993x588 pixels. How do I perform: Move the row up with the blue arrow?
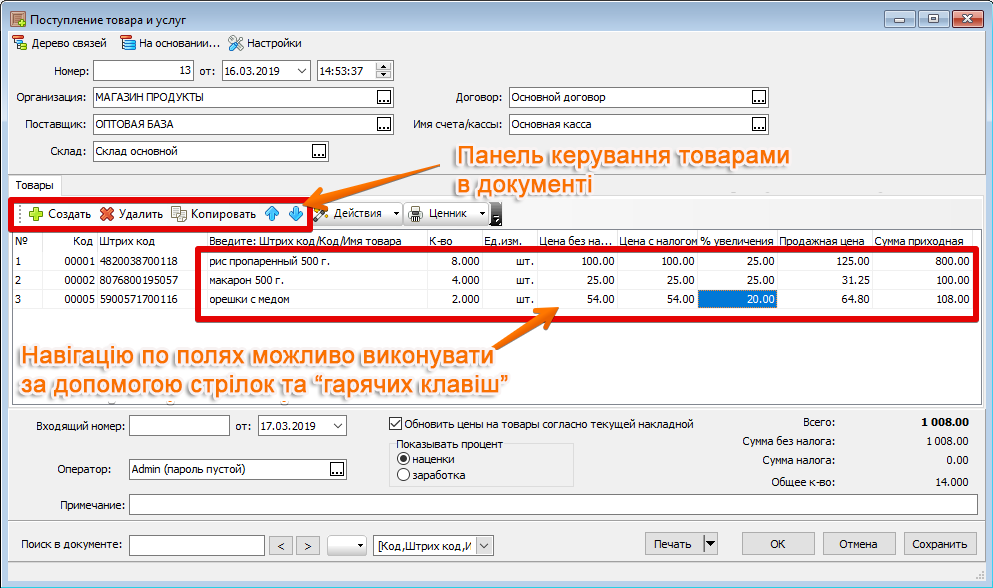coord(272,214)
